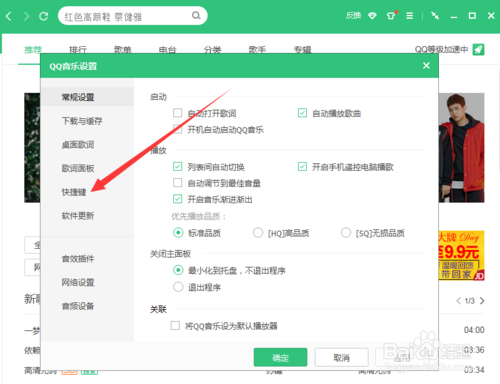The image size is (500, 384).
Task: Click QQ等级加速中 text link
Action: coord(441,50)
